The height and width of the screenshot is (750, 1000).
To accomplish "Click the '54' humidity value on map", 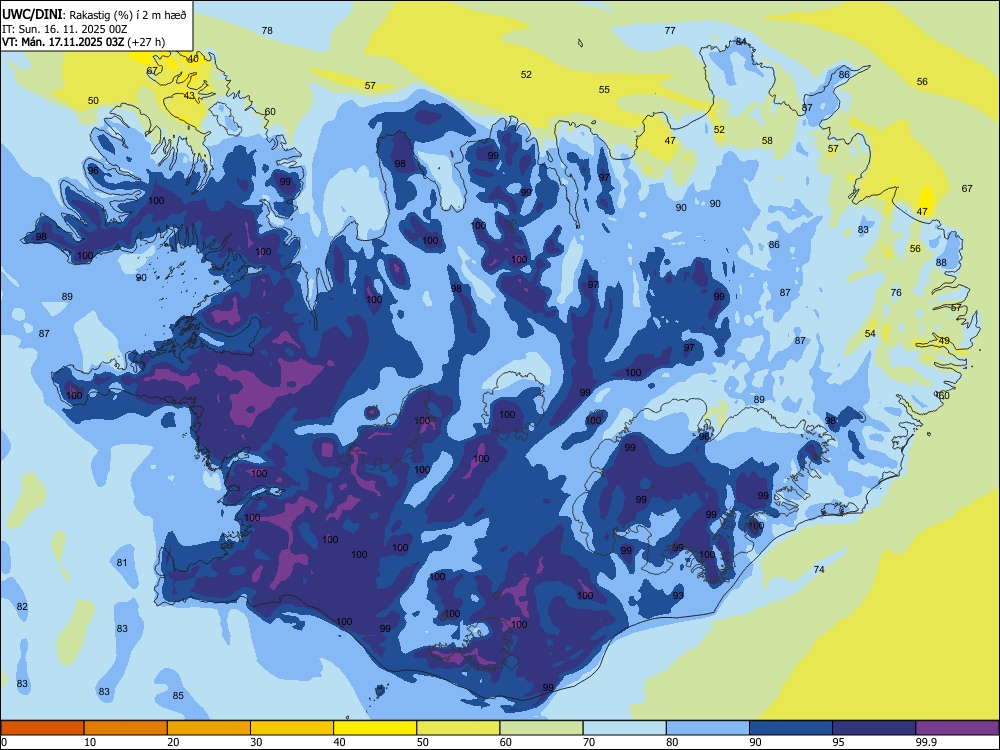I will pos(871,334).
